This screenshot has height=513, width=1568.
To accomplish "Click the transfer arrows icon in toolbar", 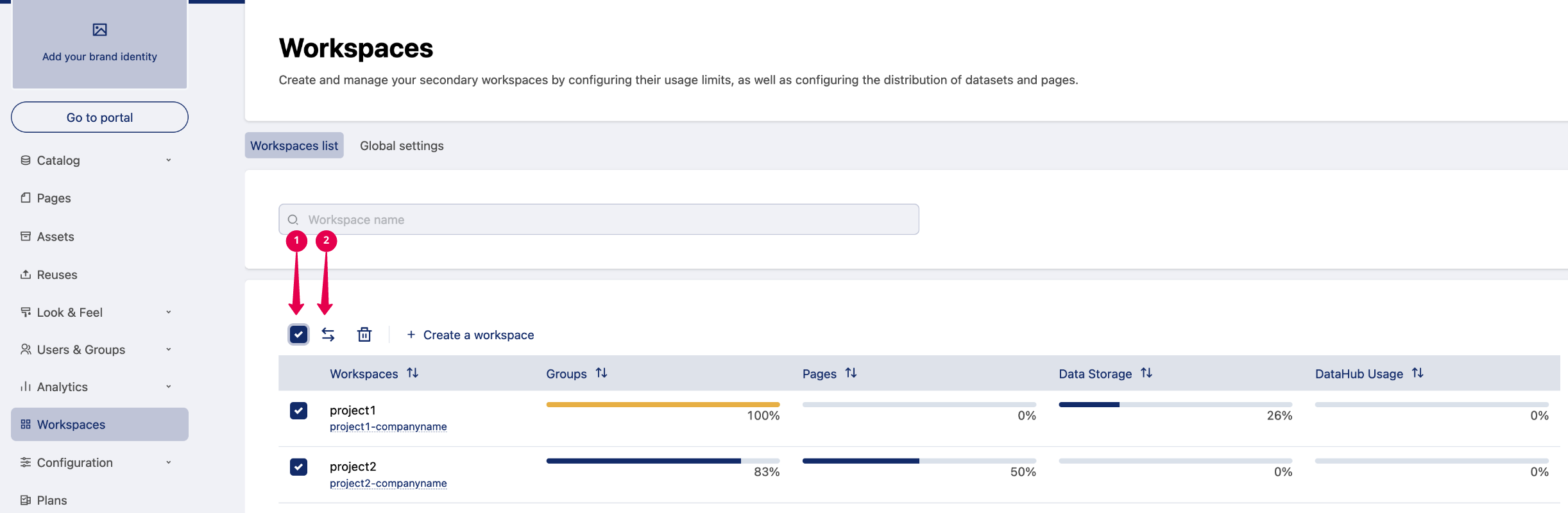I will (328, 335).
